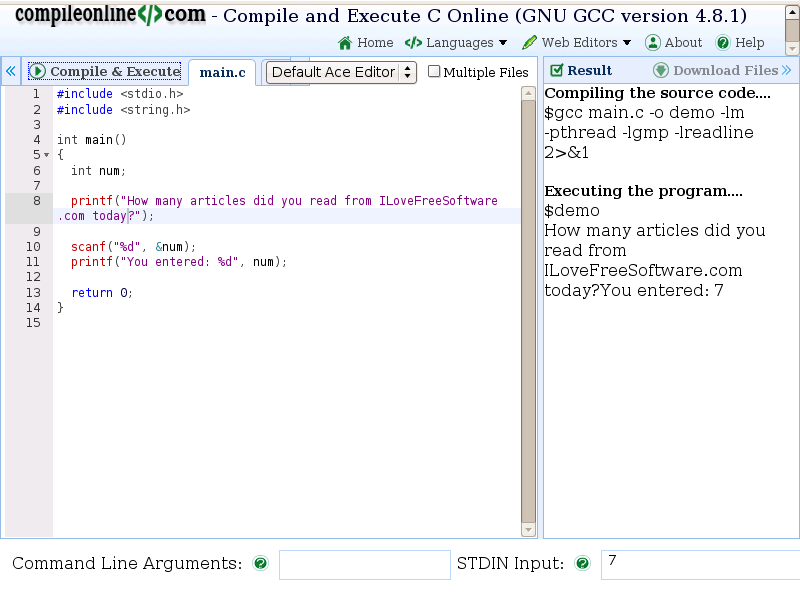800x600 pixels.
Task: Expand the Web Editors menu arrow
Action: [x=627, y=43]
